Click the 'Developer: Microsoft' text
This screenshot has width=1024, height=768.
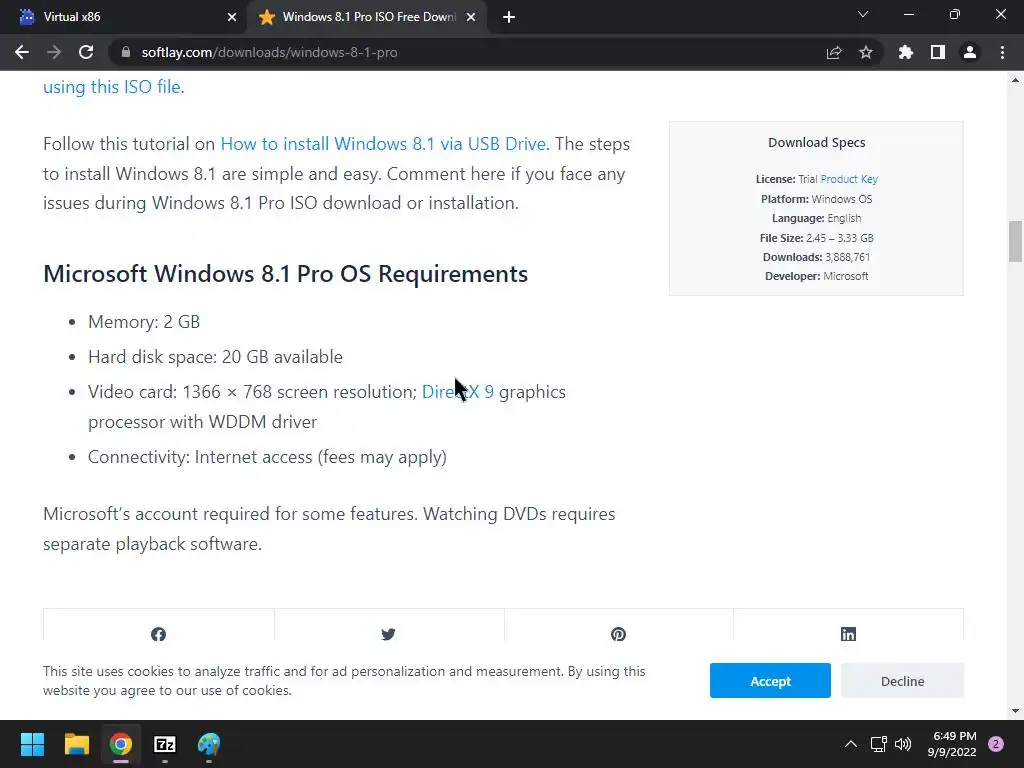coord(816,276)
